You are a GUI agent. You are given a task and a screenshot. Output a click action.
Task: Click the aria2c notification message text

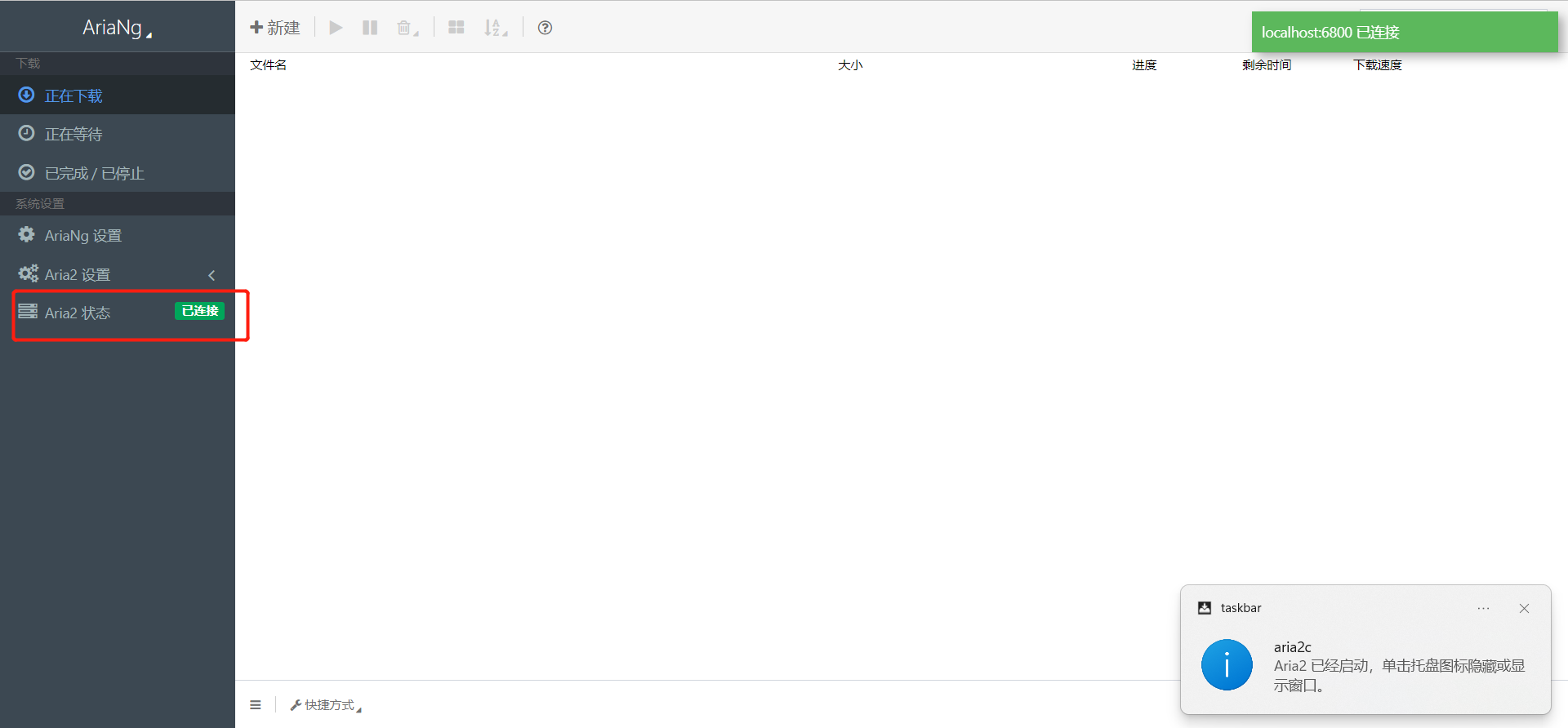1400,676
